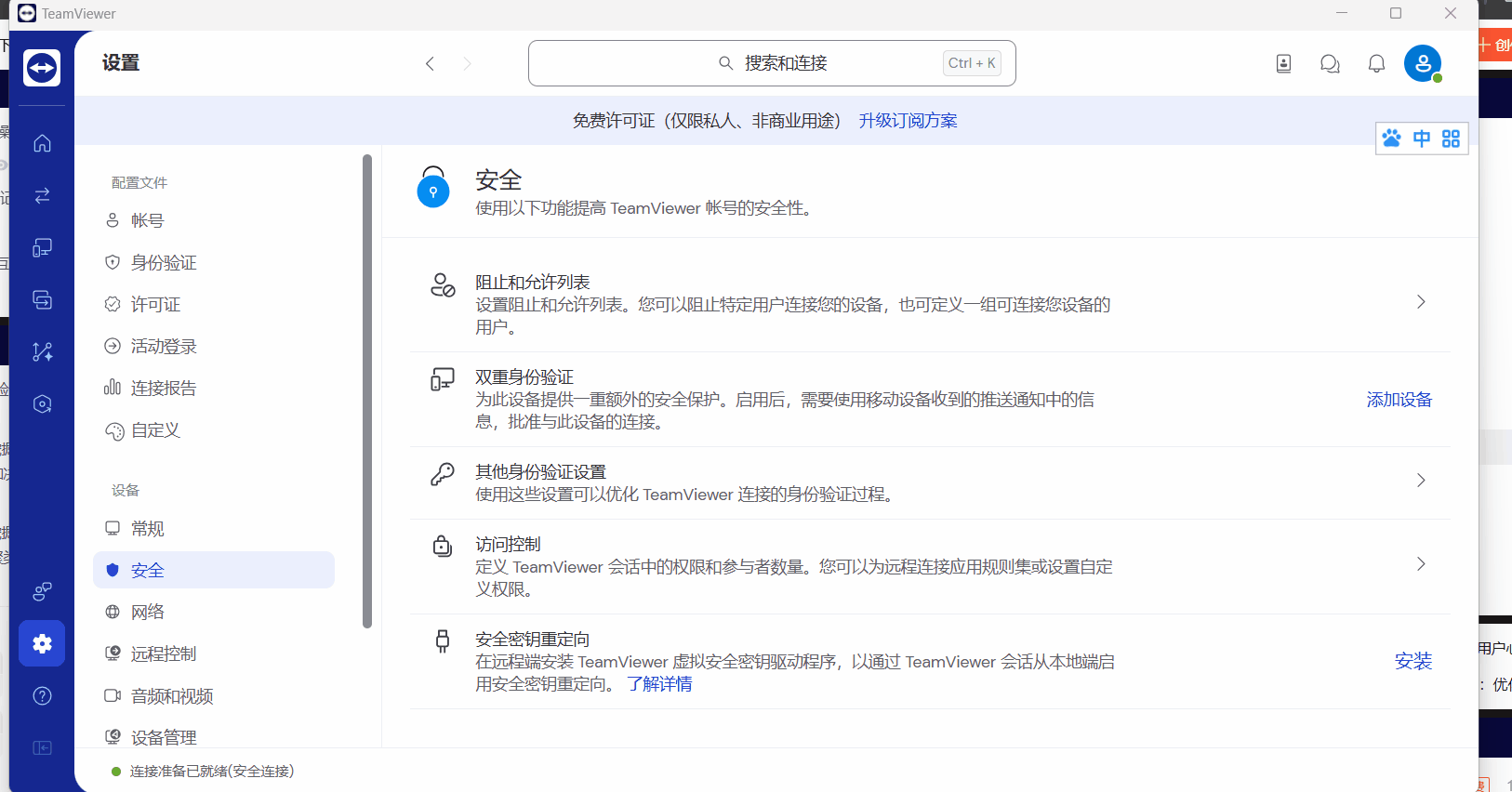Go back with the left arrow
The height and width of the screenshot is (792, 1512).
(x=430, y=63)
